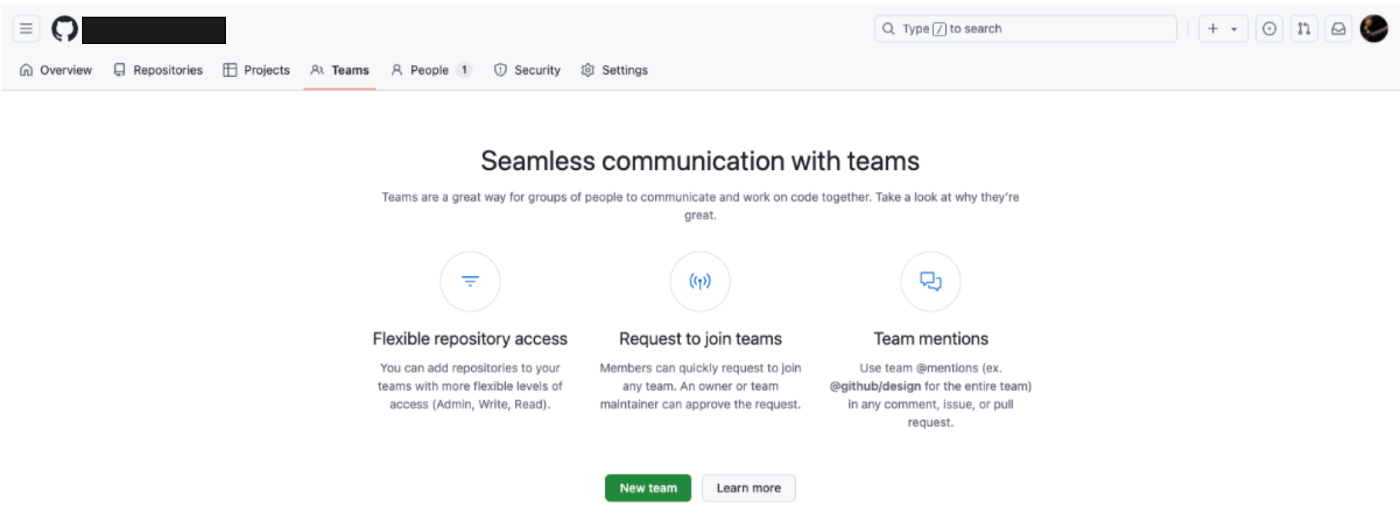Open the Security tab
The image size is (1400, 518).
pos(527,70)
